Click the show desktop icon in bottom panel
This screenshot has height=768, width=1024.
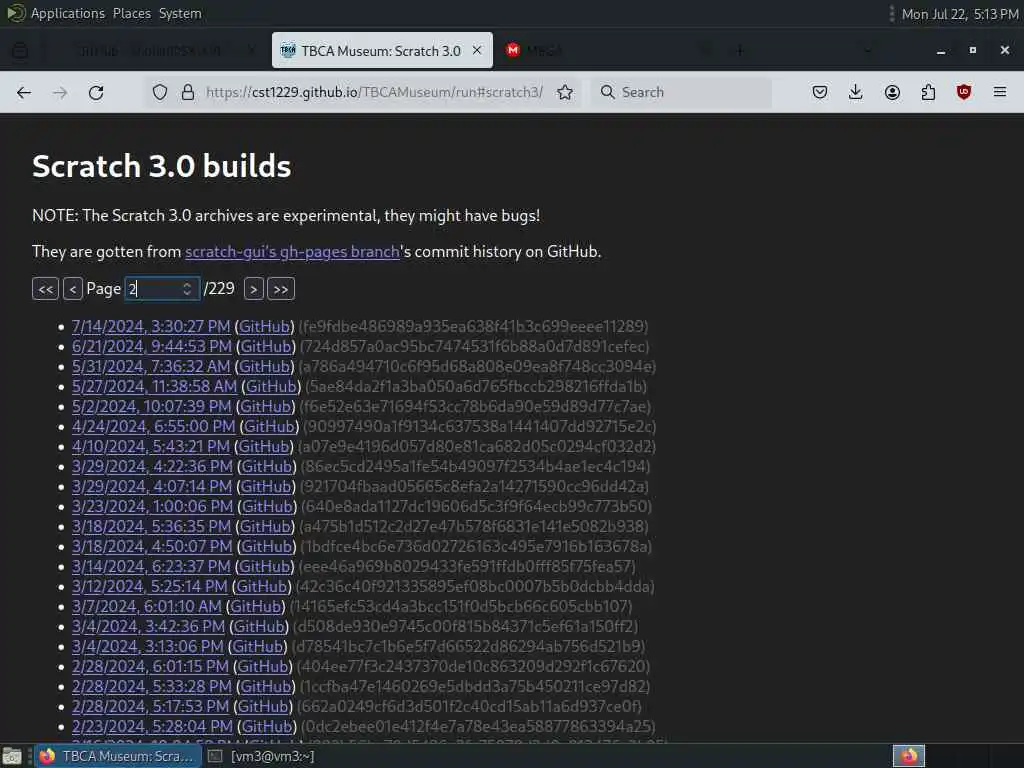click(x=11, y=756)
